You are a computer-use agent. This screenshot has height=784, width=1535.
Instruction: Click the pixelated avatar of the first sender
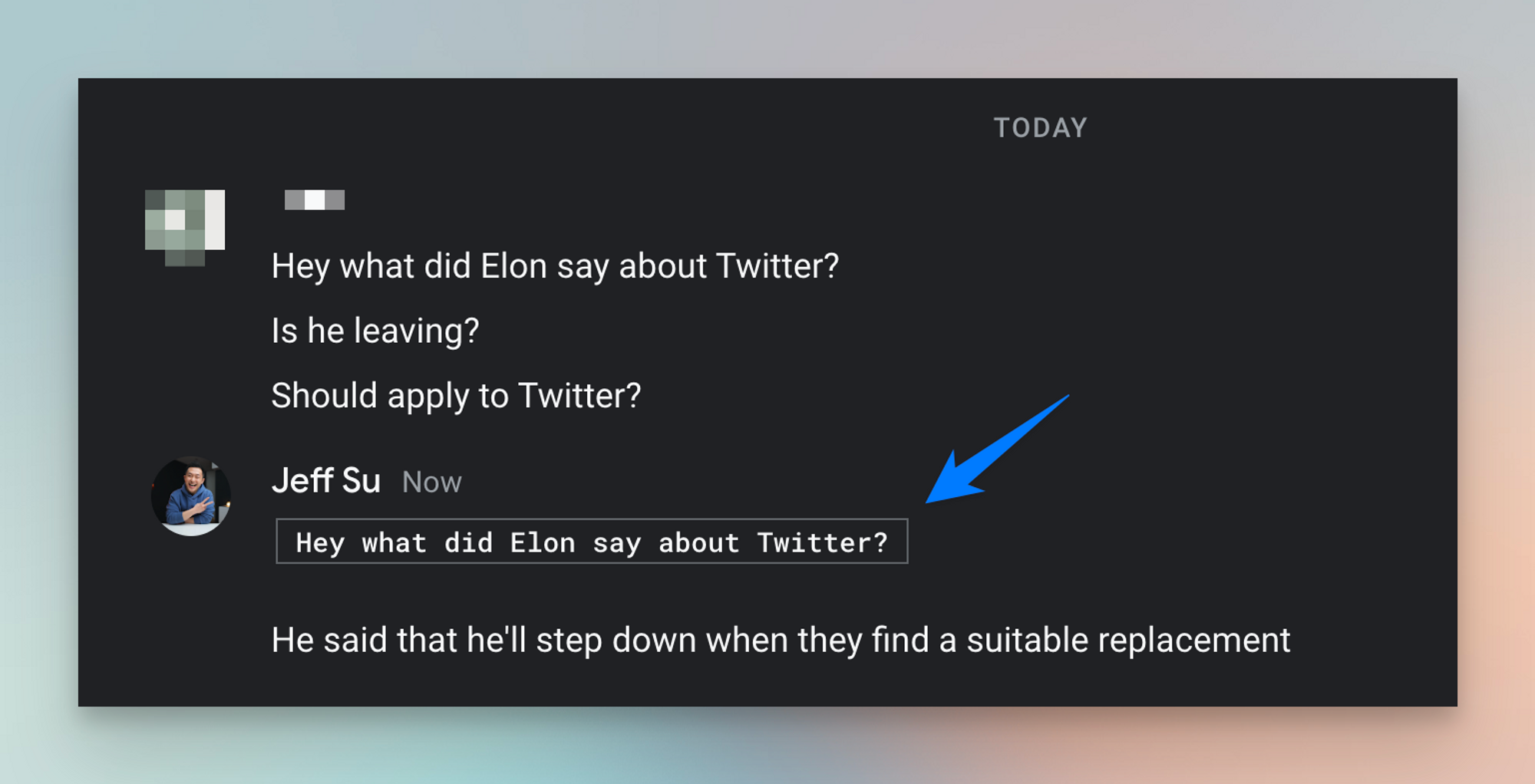185,228
